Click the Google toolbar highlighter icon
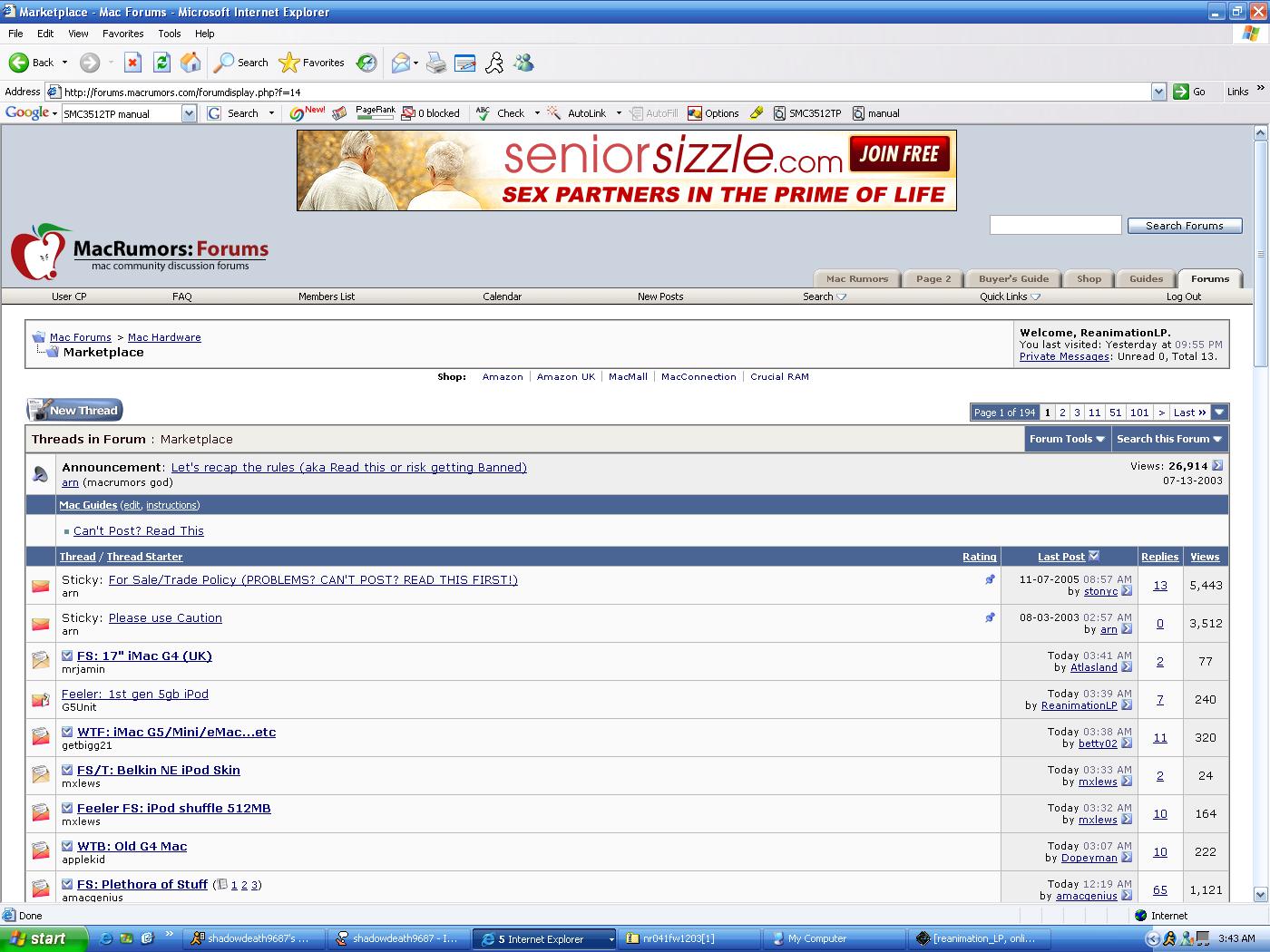This screenshot has width=1270, height=952. [757, 113]
